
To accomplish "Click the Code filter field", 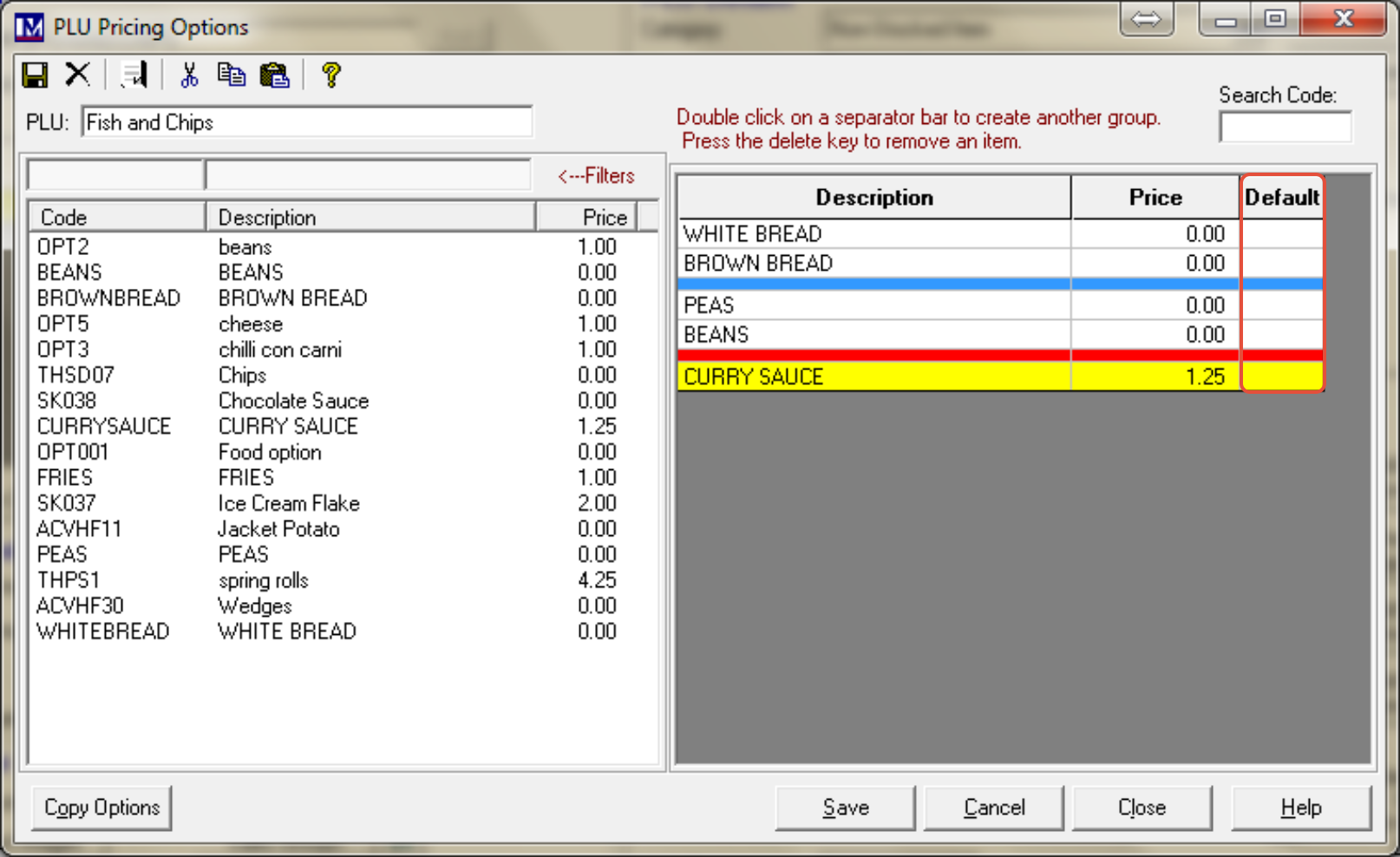I will tap(115, 174).
